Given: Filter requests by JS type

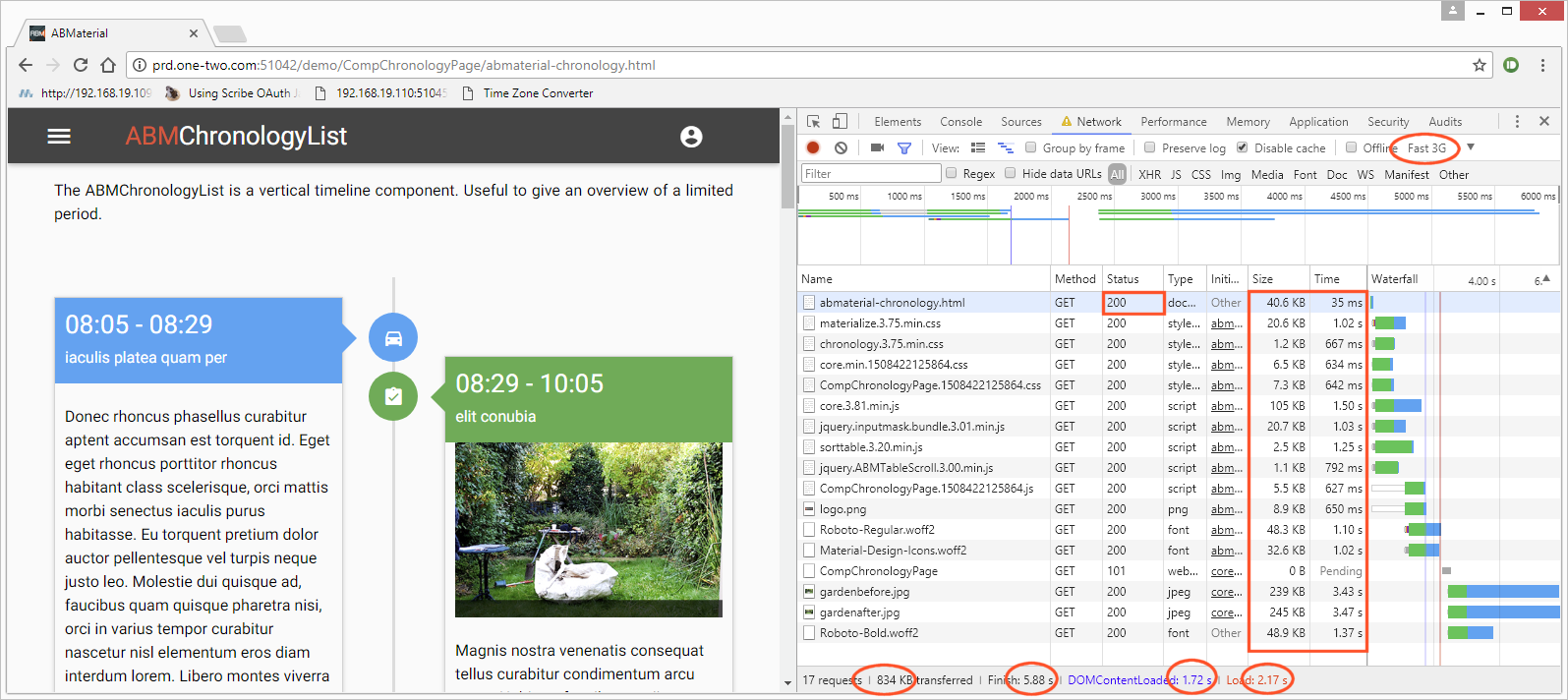Looking at the screenshot, I should point(1176,174).
